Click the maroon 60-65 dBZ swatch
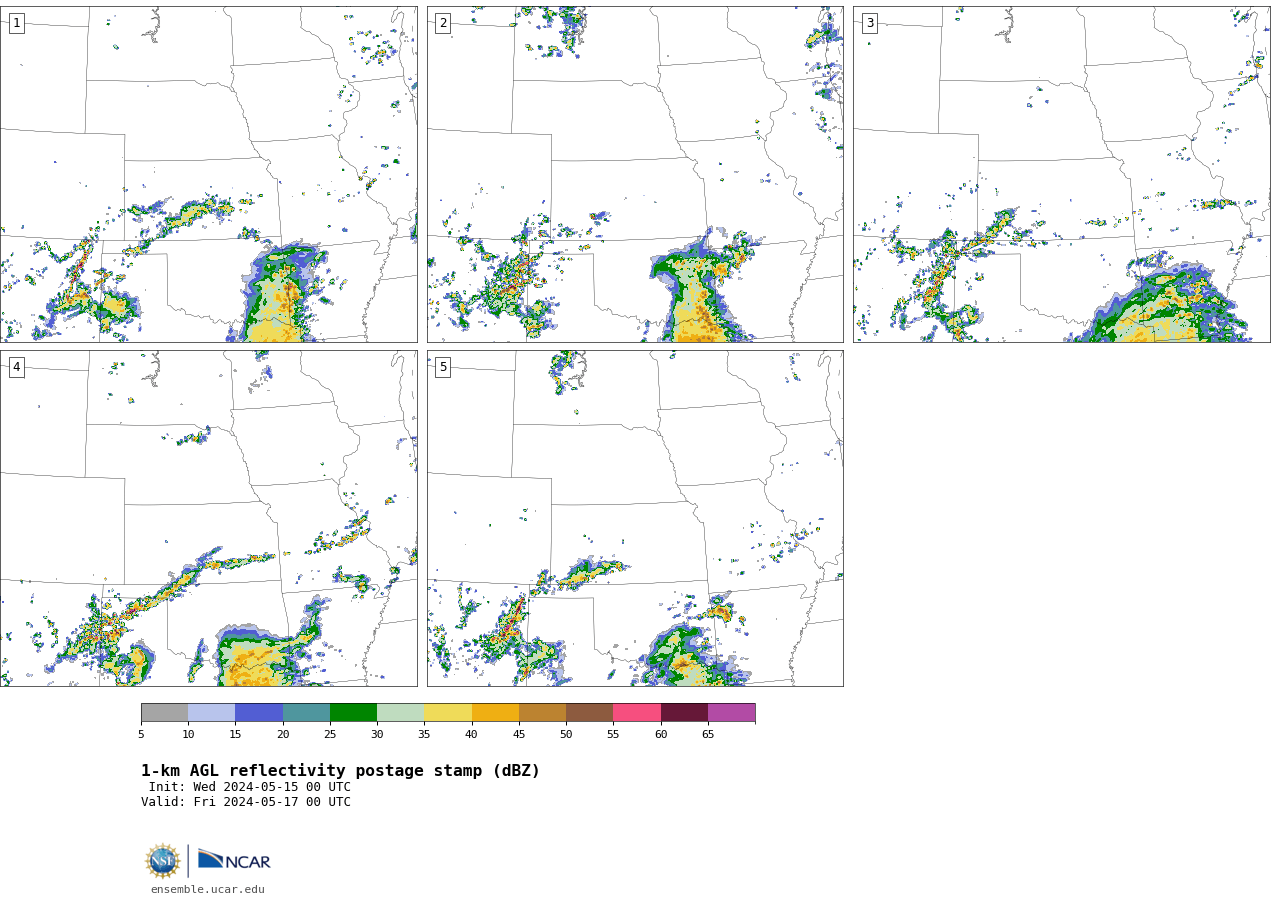Screen dimensions: 1280x901 684,713
